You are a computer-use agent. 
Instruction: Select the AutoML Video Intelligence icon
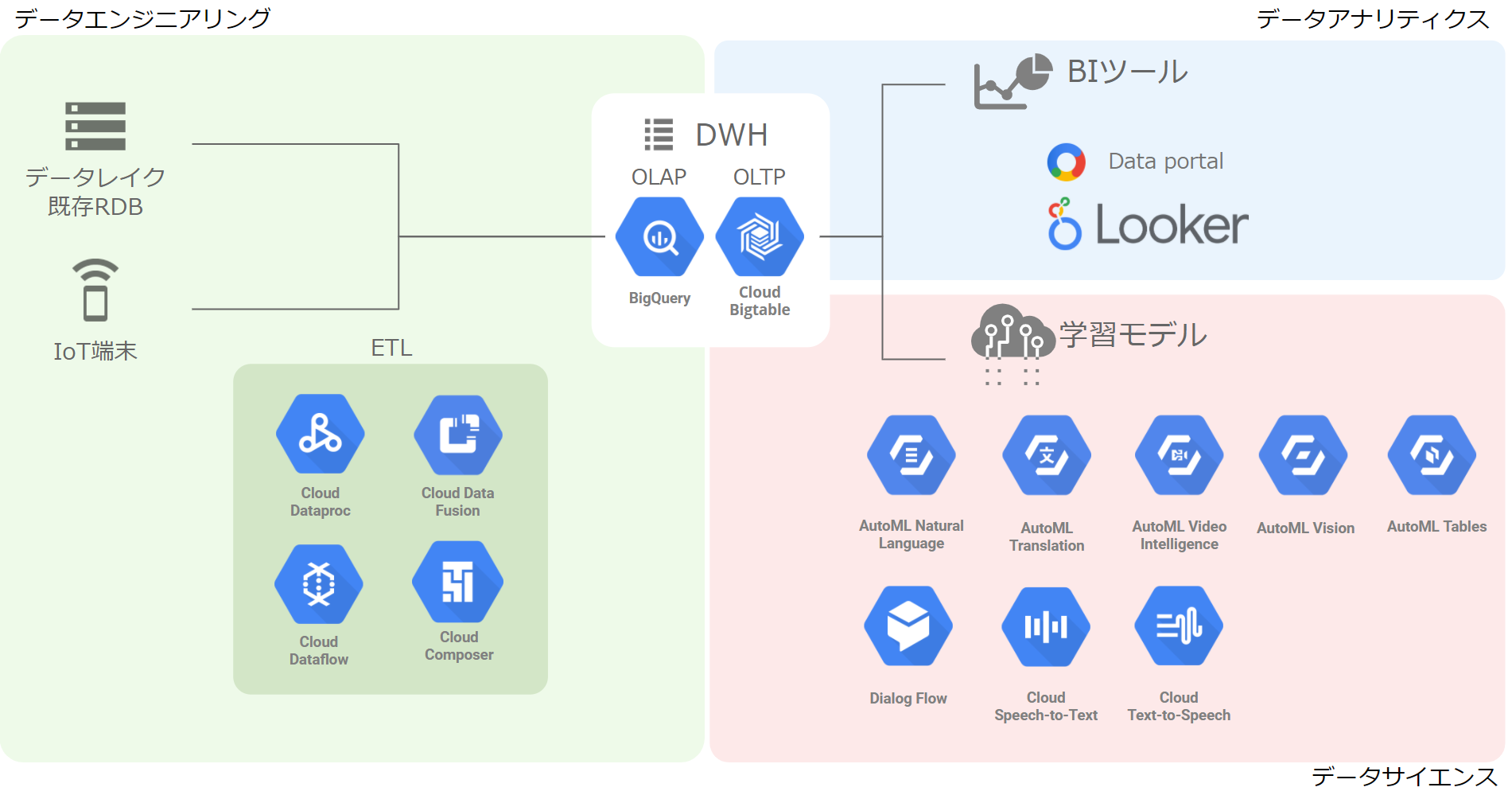[x=1180, y=455]
